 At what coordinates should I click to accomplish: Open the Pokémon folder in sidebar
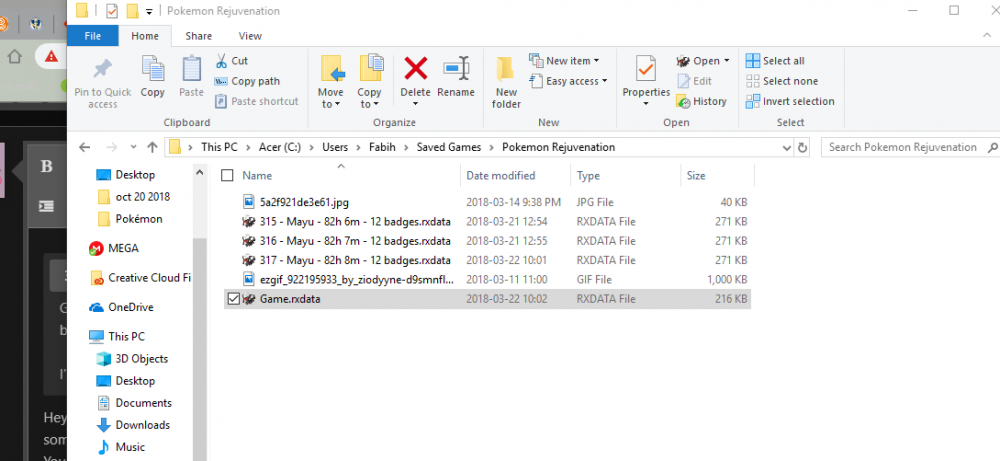point(129,219)
